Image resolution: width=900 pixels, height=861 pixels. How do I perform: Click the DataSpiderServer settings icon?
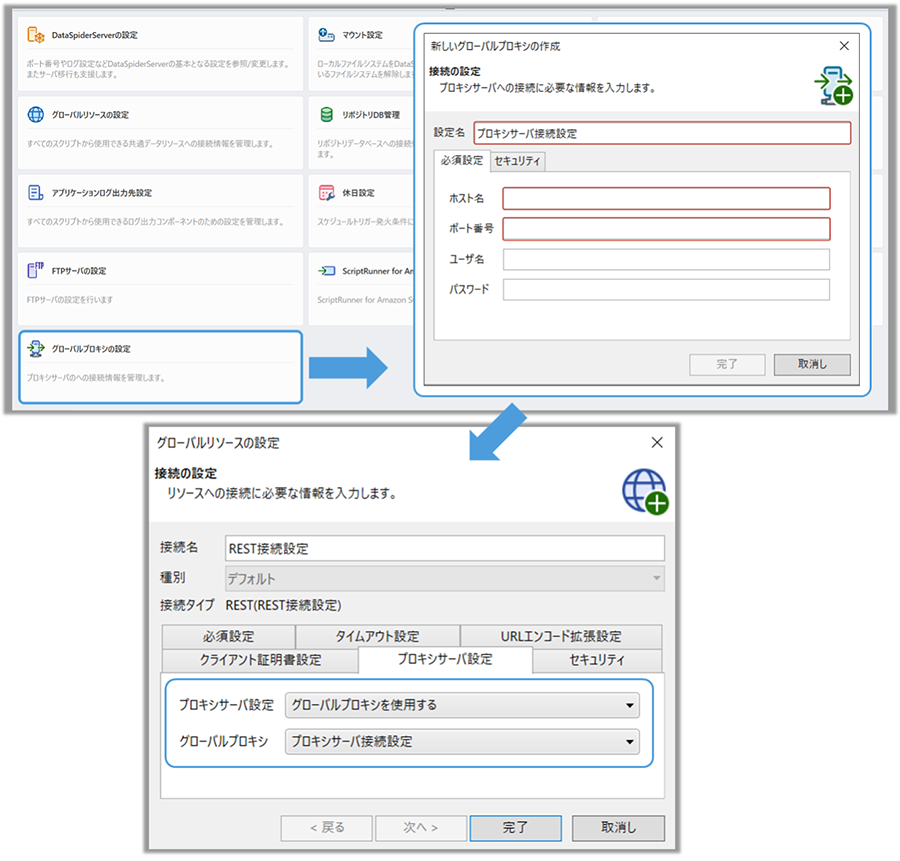37,36
